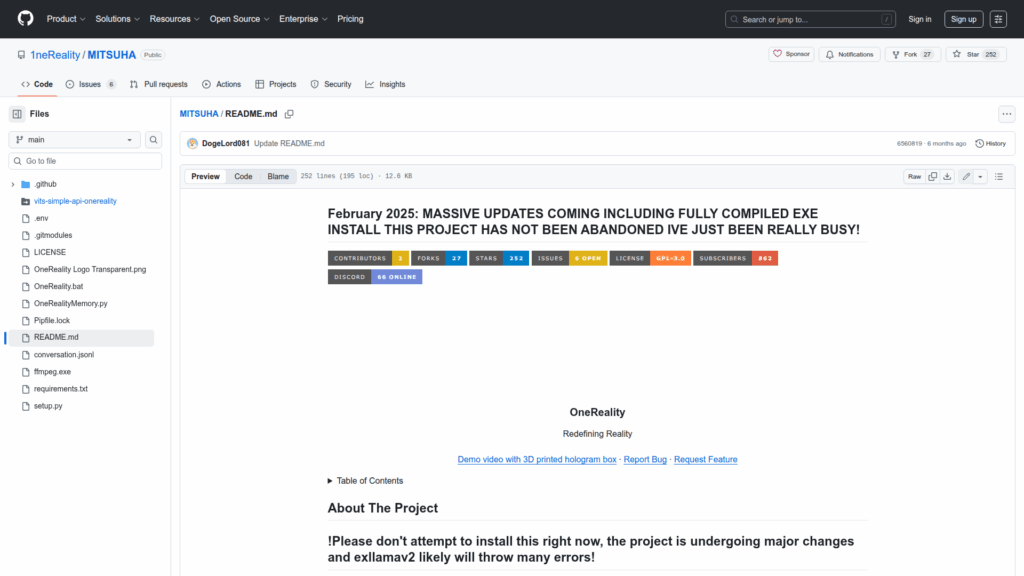
Task: Open the Pull requests tab
Action: (159, 84)
